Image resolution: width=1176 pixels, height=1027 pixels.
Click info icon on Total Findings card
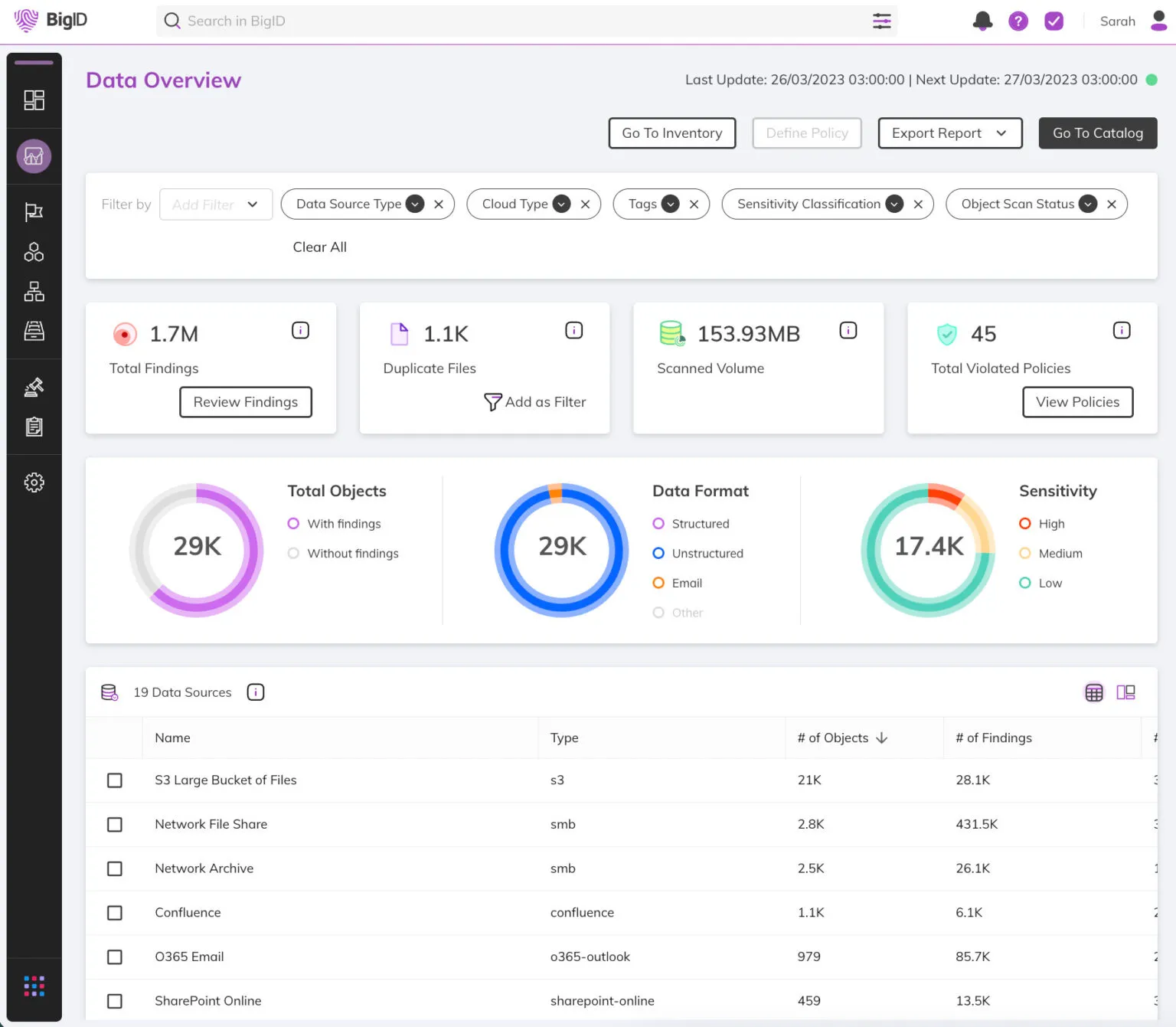click(x=300, y=330)
